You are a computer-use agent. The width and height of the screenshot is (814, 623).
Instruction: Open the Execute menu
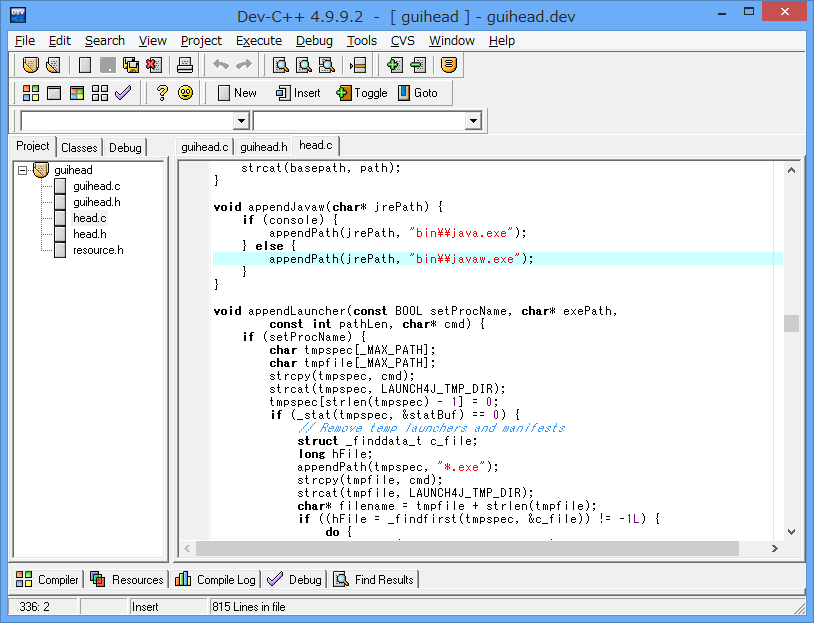click(259, 40)
